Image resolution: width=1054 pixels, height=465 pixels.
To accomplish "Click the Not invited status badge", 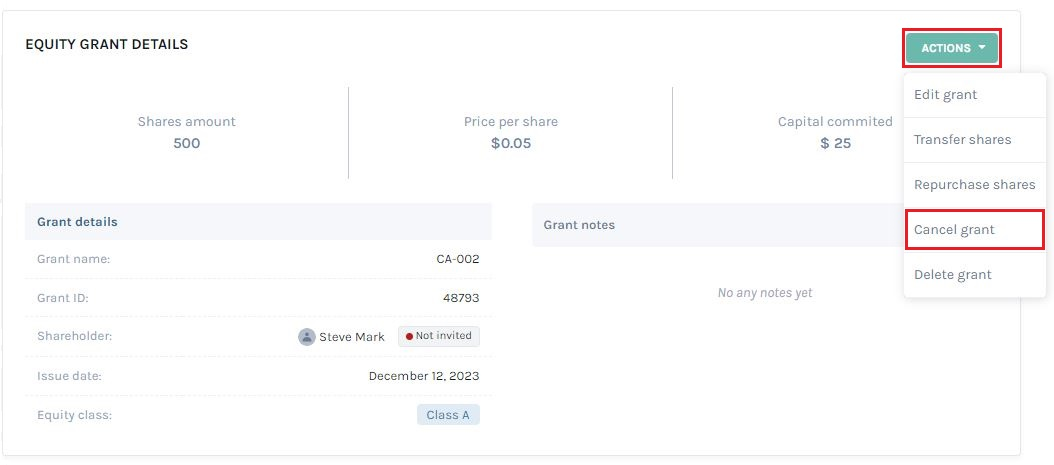I will point(439,336).
